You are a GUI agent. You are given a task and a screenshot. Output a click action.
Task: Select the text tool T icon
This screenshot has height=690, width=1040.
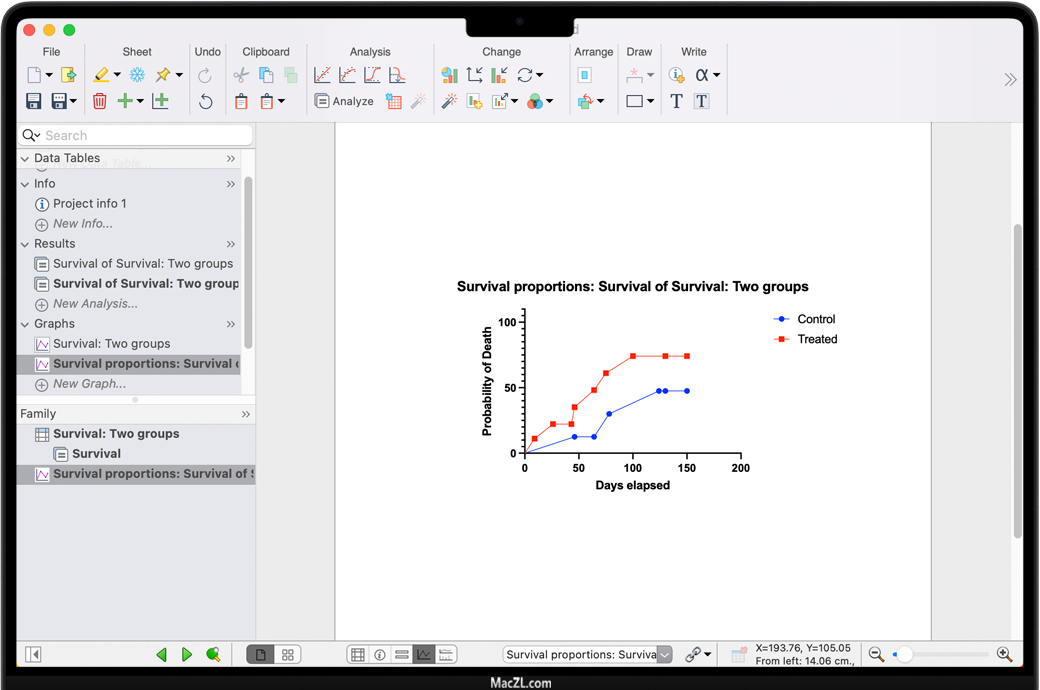(676, 101)
